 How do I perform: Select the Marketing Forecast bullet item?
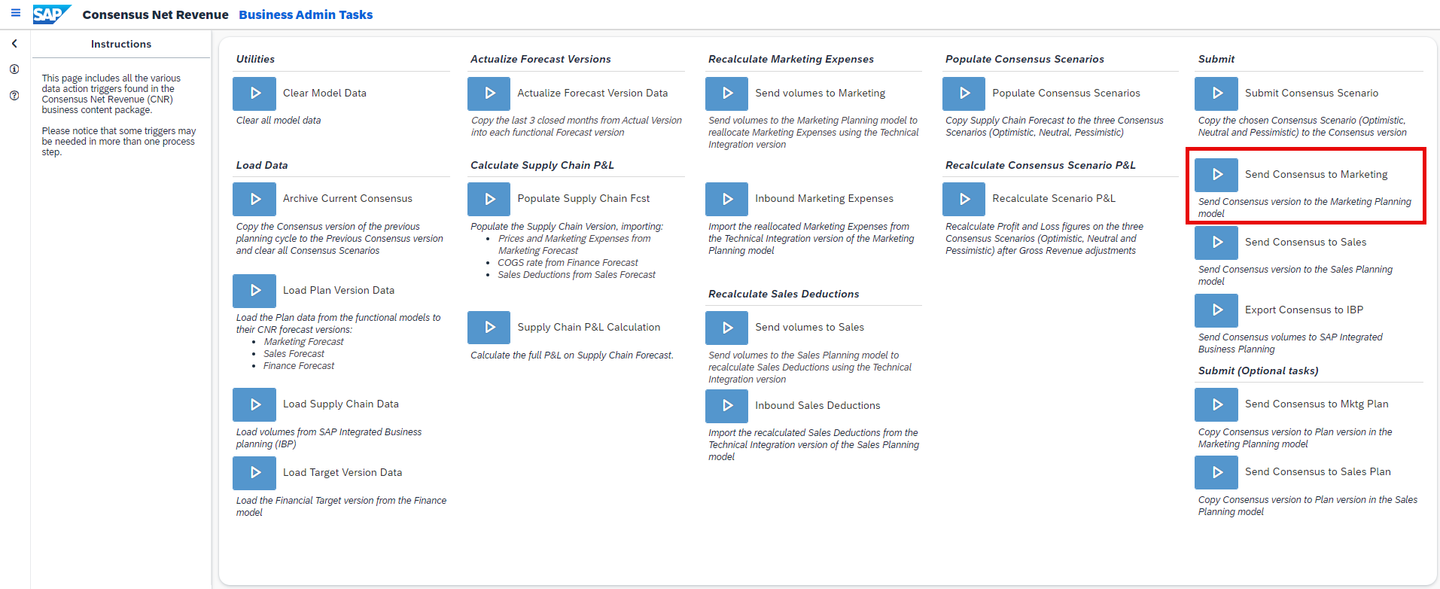303,342
